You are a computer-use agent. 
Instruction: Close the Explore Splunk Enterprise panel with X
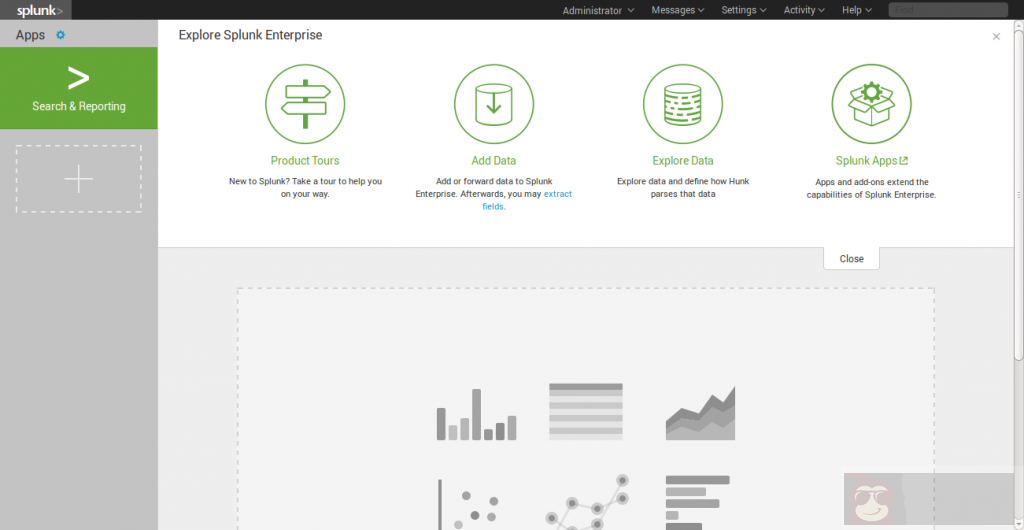coord(996,37)
